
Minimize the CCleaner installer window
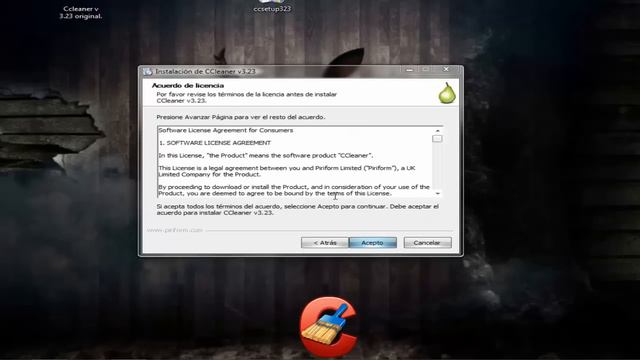coord(409,70)
